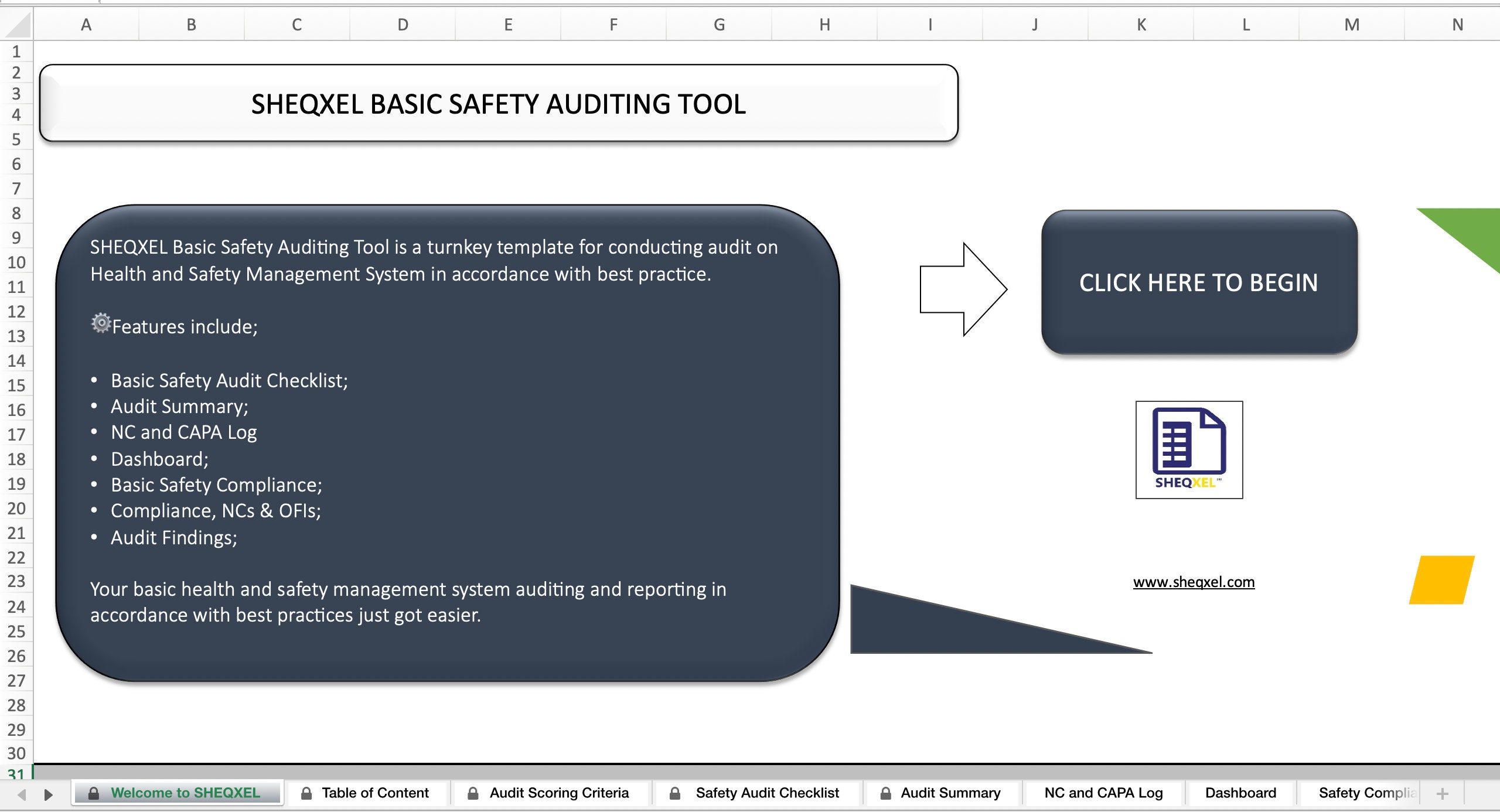1500x812 pixels.
Task: Select column H header
Action: pos(824,25)
